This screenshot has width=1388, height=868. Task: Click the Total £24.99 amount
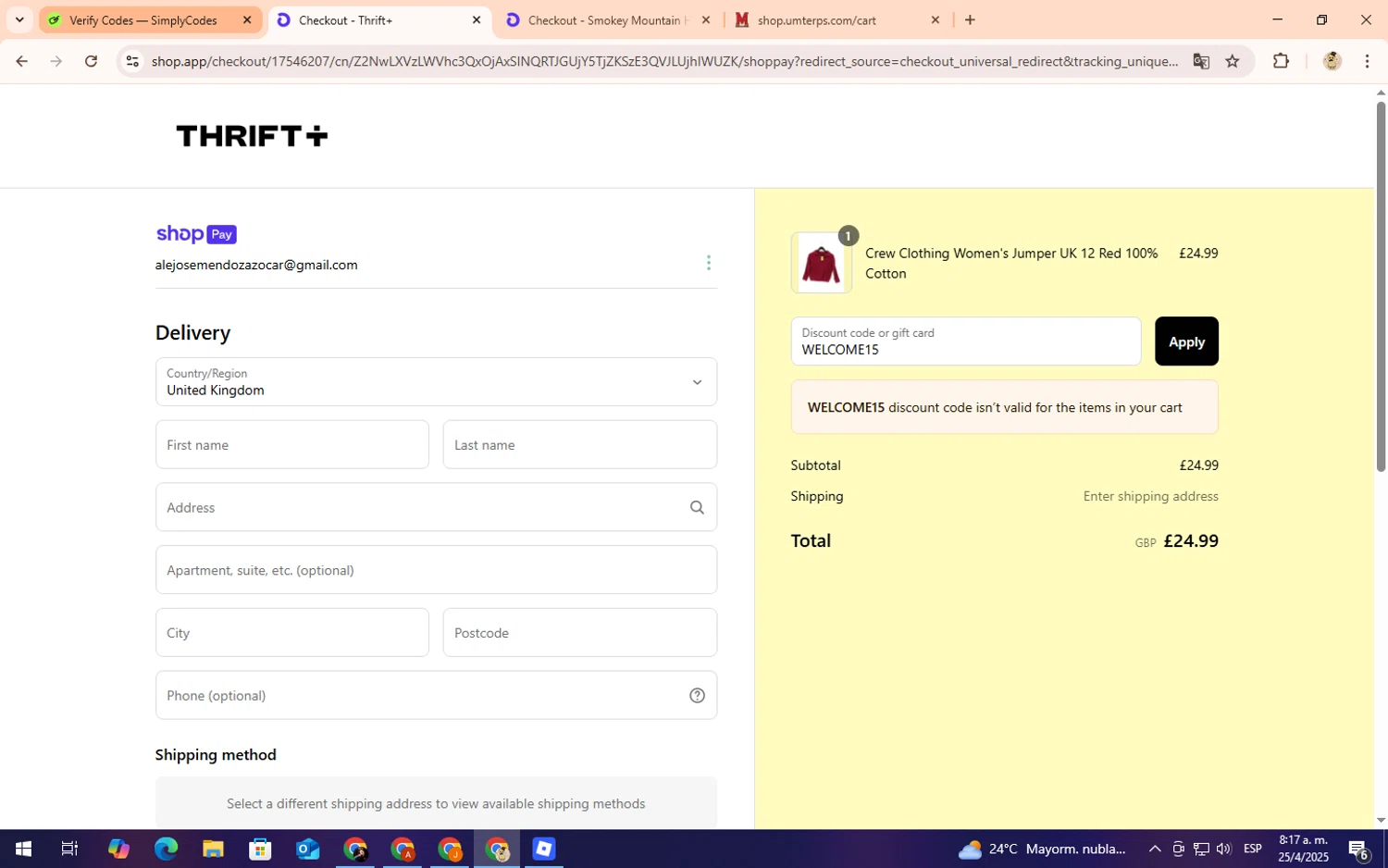coord(1190,541)
